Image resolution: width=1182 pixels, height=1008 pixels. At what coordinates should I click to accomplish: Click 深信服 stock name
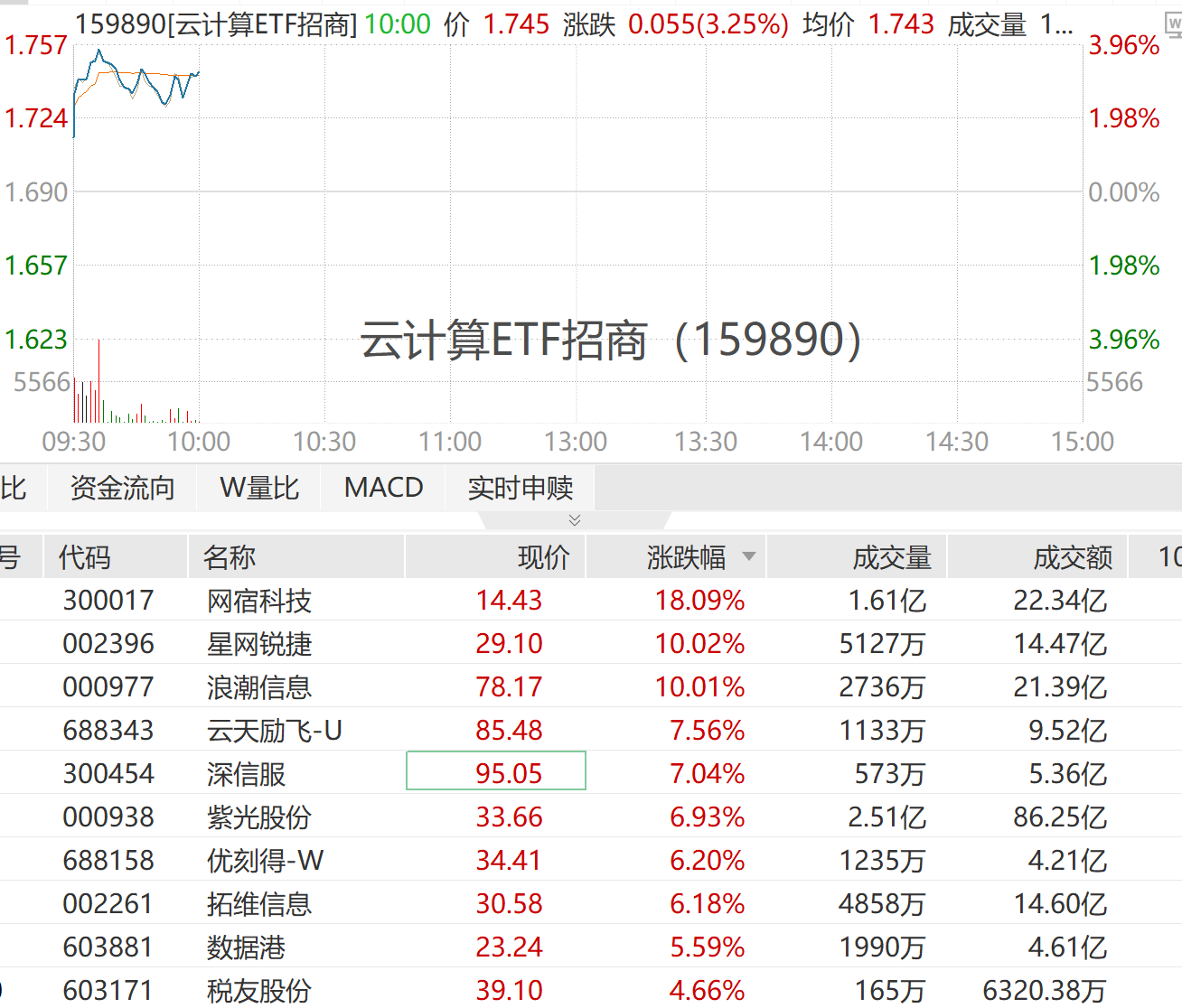pos(246,774)
